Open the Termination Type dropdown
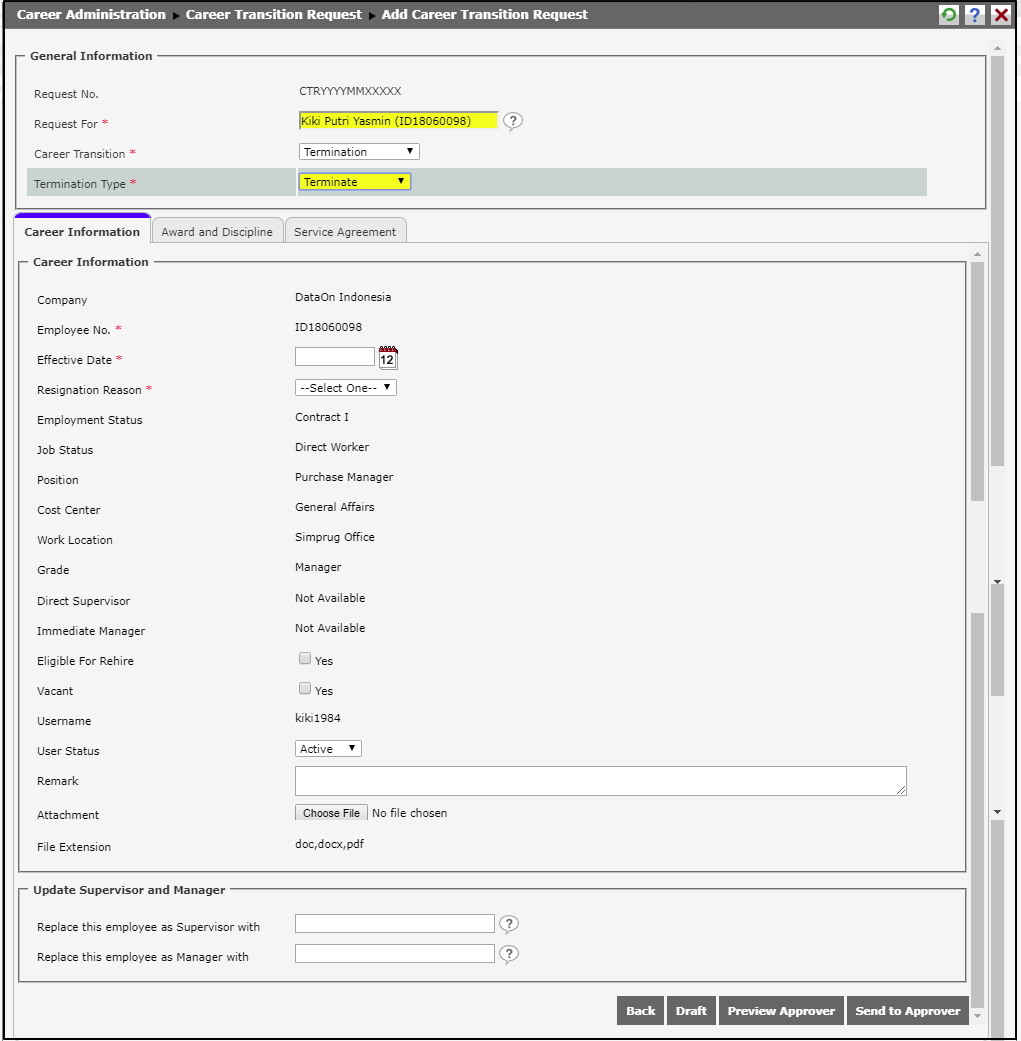 [355, 182]
